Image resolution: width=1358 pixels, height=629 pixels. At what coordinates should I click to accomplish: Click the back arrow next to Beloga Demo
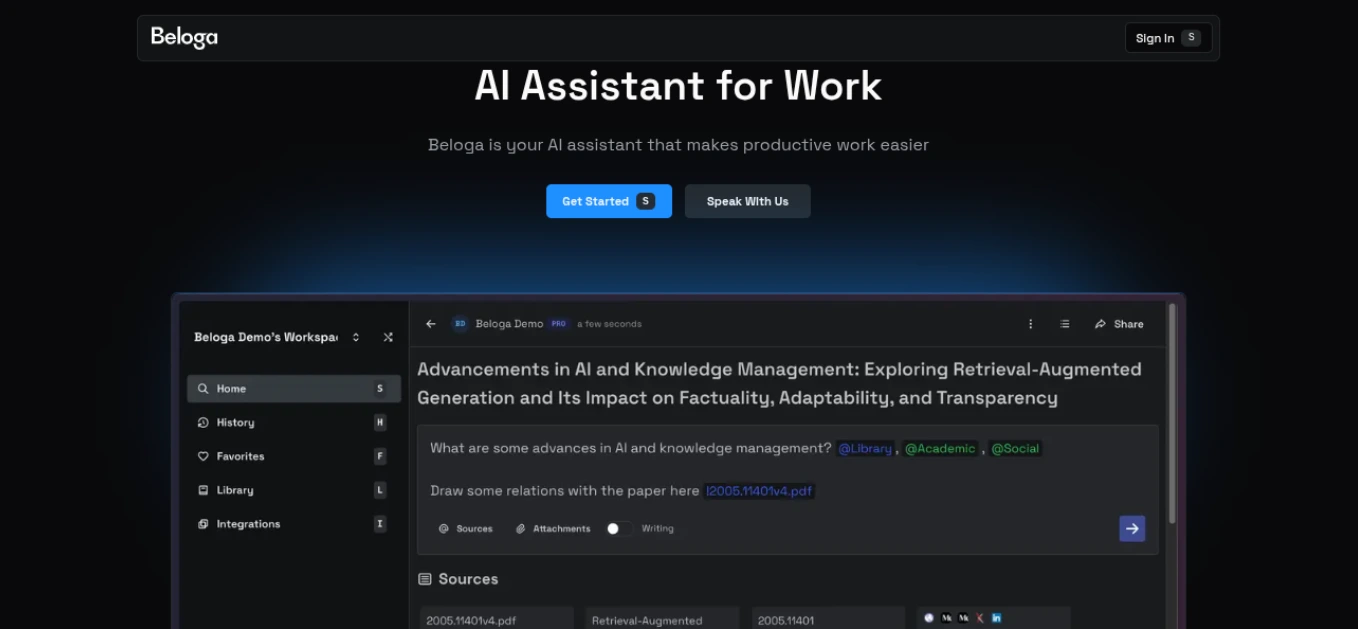(x=431, y=324)
